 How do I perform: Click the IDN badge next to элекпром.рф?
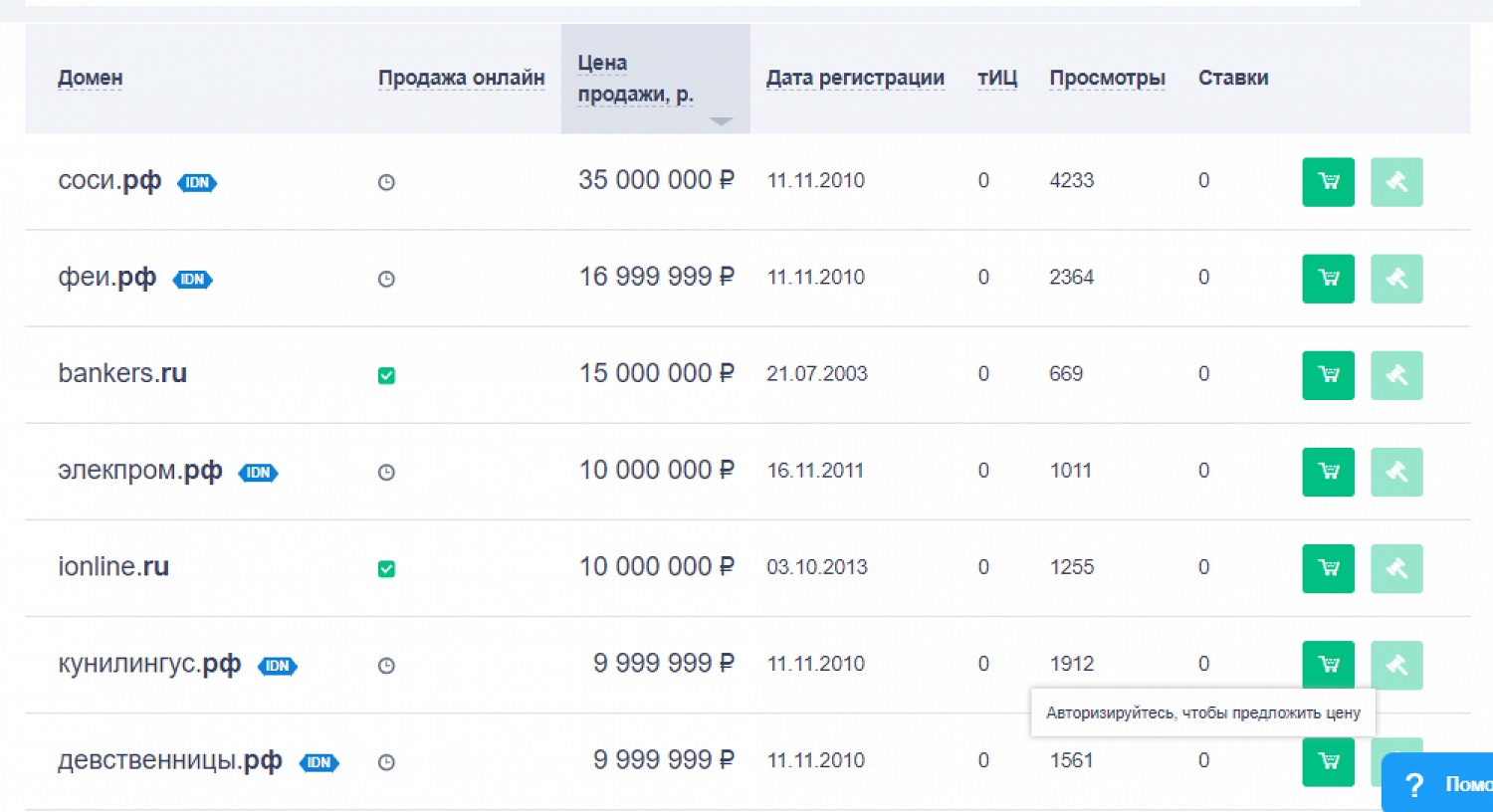(x=259, y=473)
